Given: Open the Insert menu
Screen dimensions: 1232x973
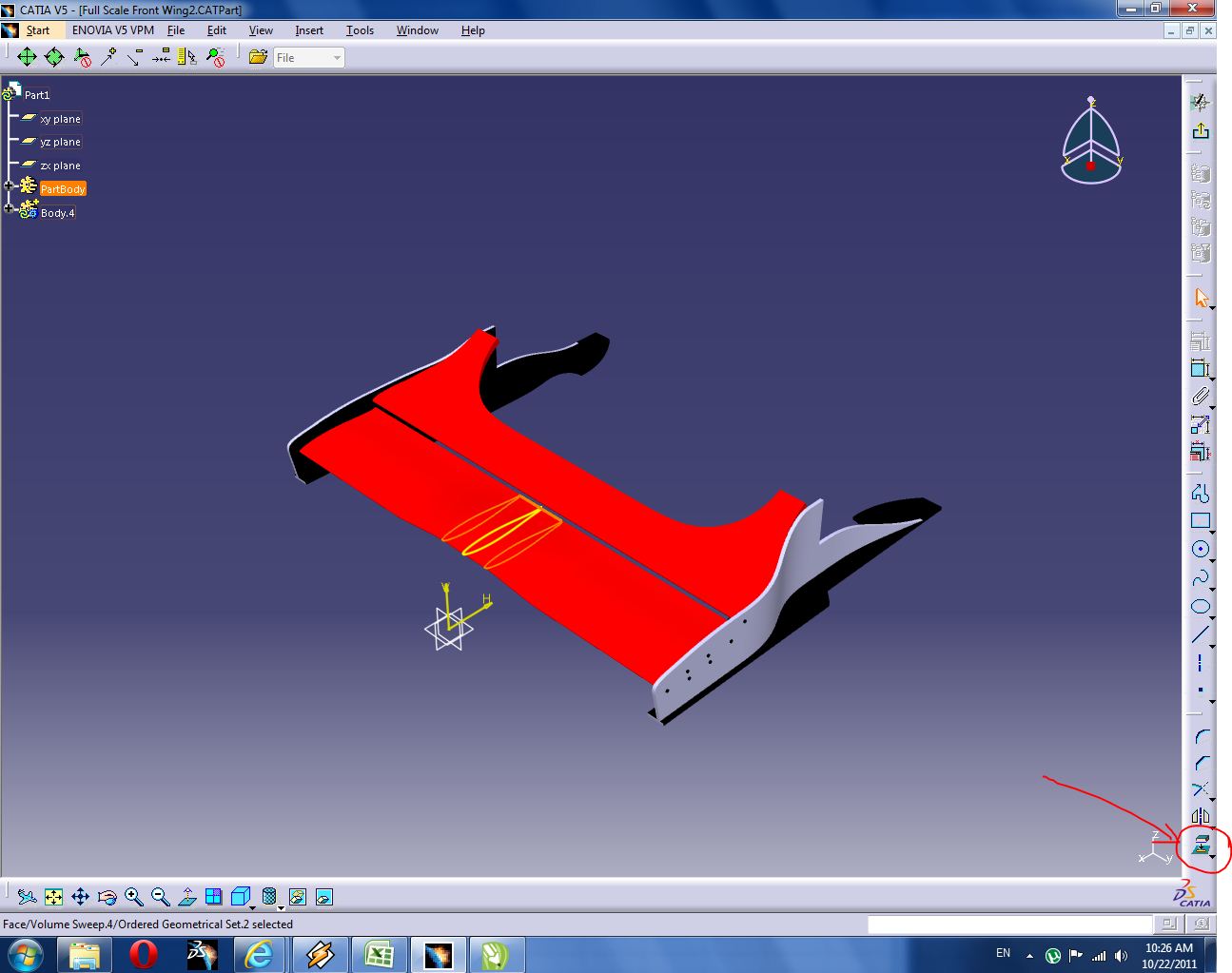Looking at the screenshot, I should click(x=308, y=30).
